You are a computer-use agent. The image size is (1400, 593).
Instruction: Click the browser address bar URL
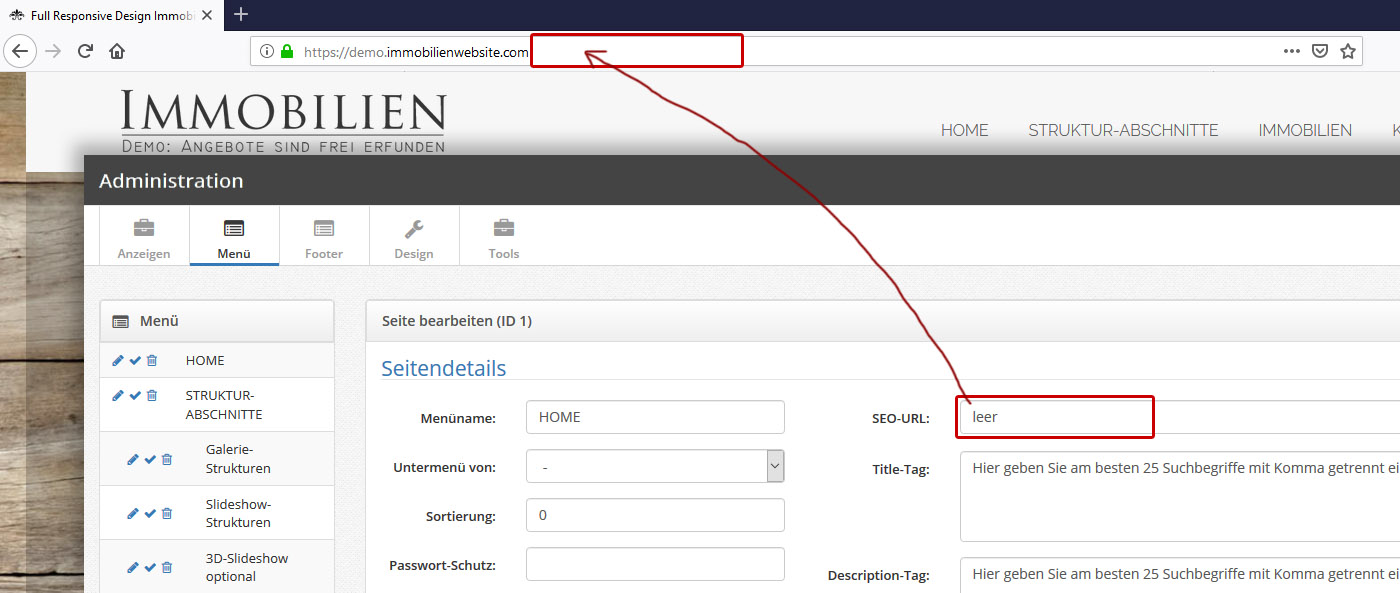coord(416,52)
